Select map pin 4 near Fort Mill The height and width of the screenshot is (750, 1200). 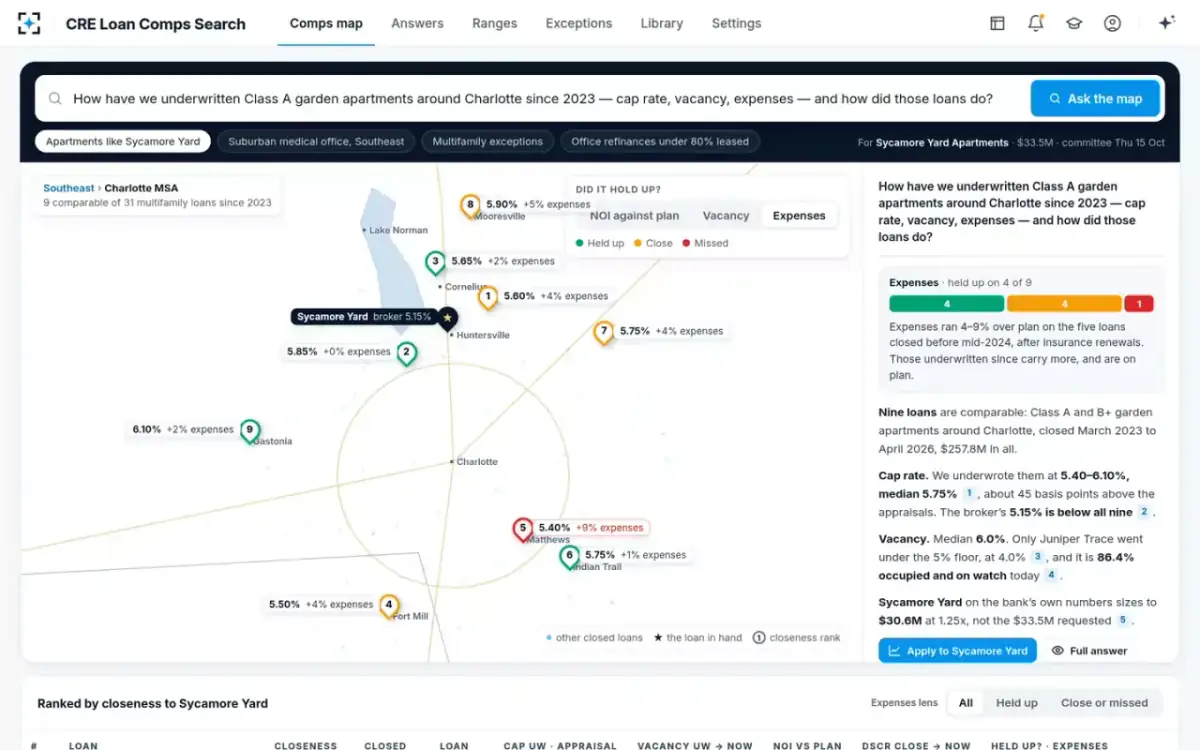coord(389,606)
